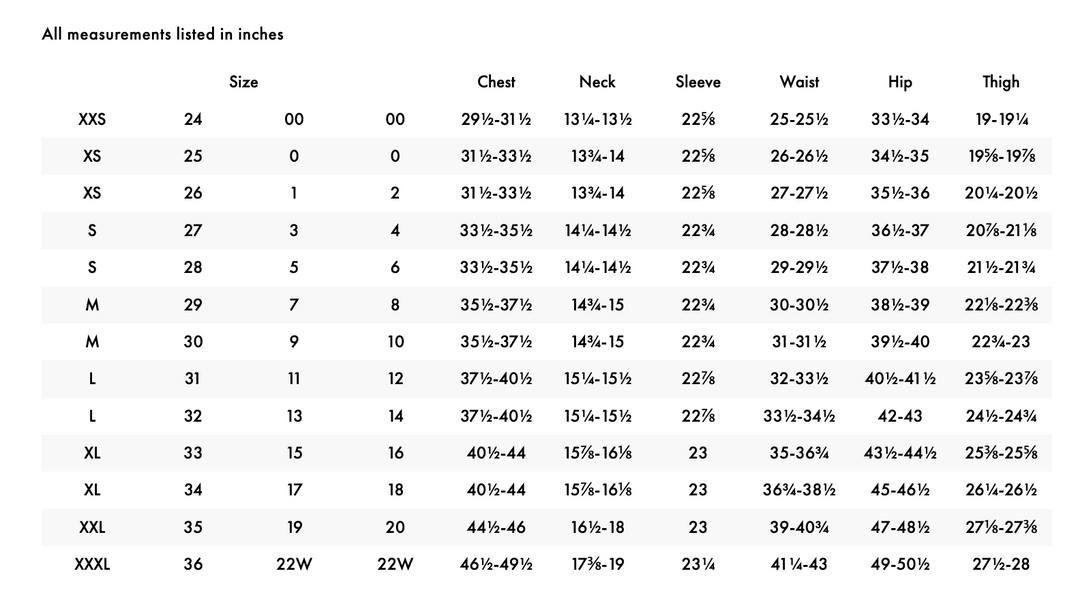Click sleeve value 23¼
The width and height of the screenshot is (1080, 610).
698,565
